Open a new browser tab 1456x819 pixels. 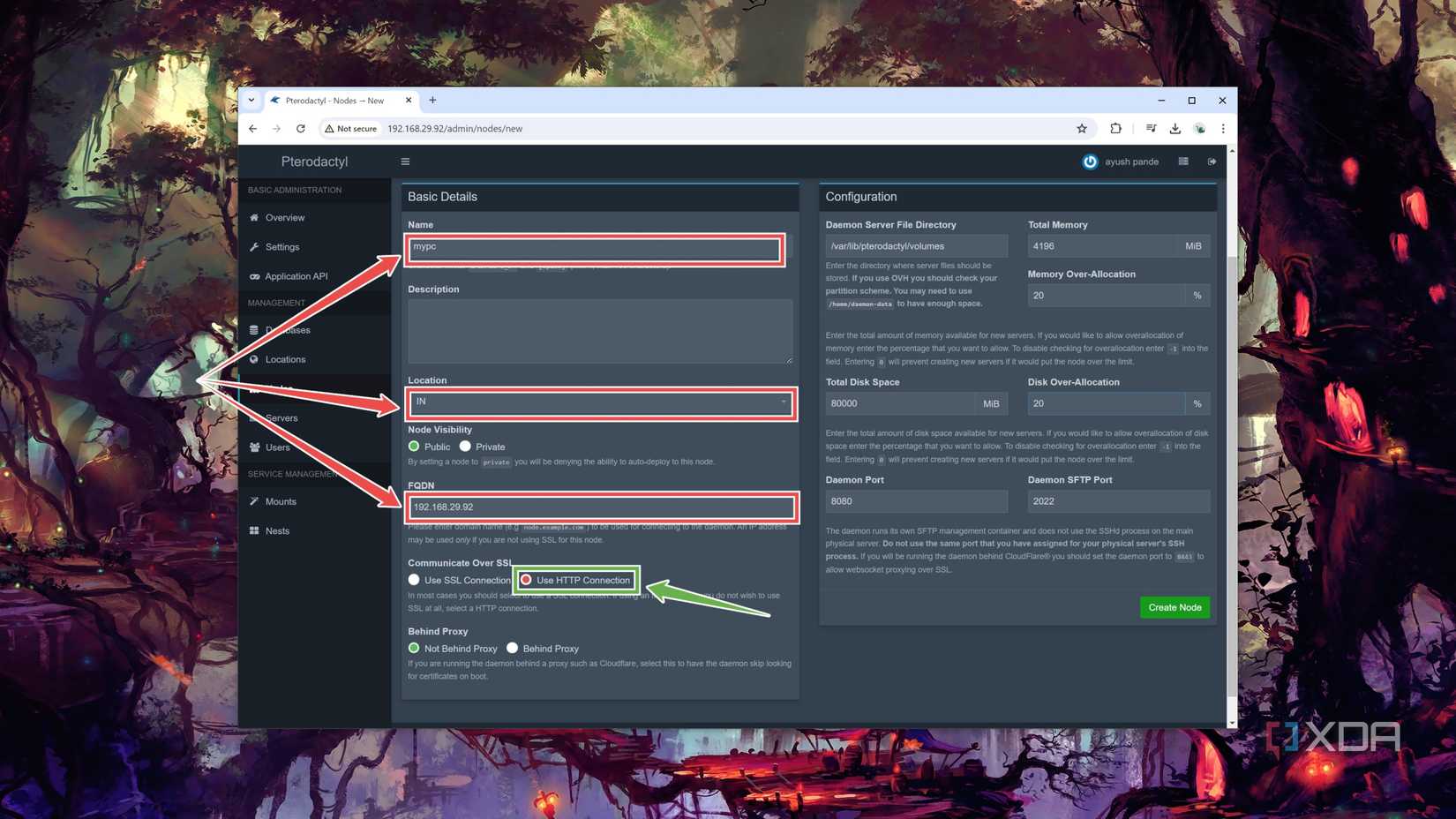(x=432, y=101)
